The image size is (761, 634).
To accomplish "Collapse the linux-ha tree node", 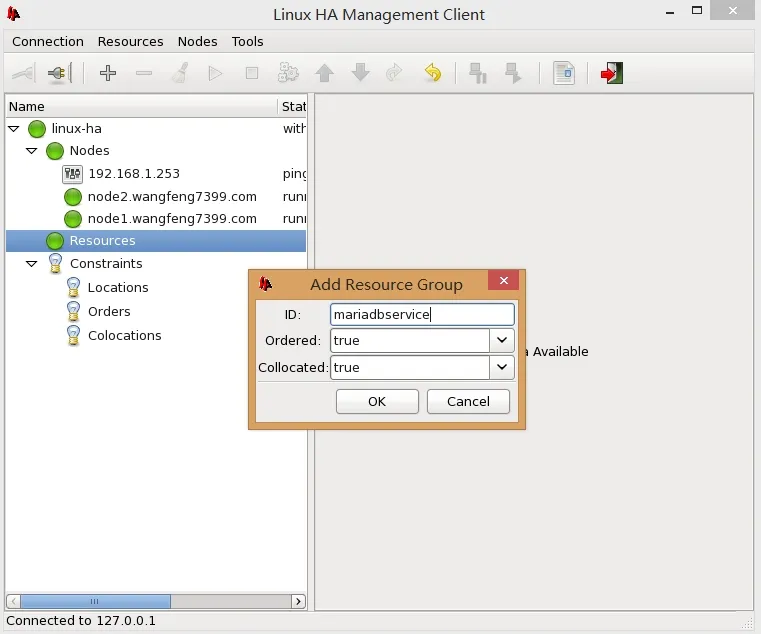I will click(x=14, y=129).
